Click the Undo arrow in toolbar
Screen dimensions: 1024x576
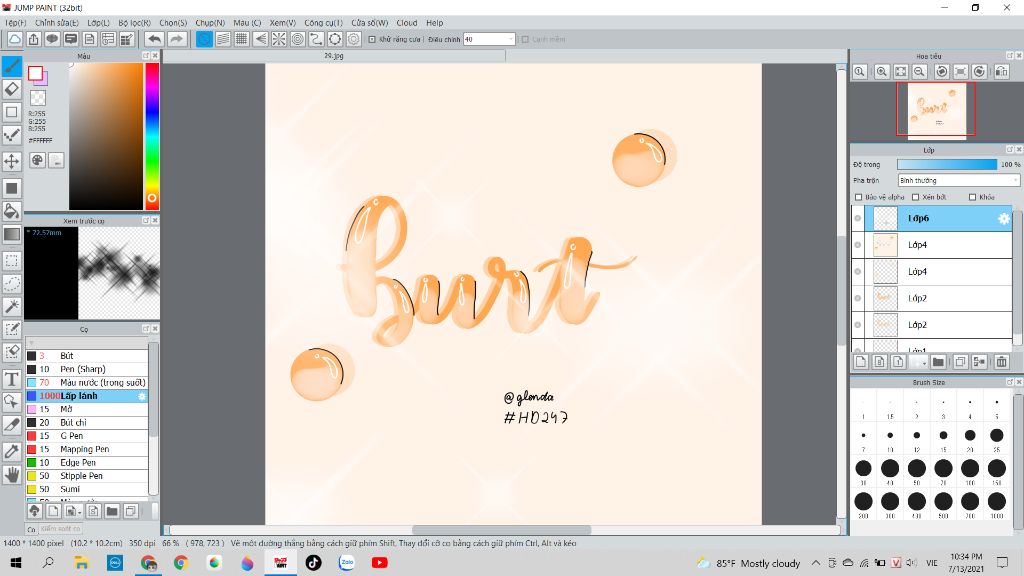pos(154,39)
